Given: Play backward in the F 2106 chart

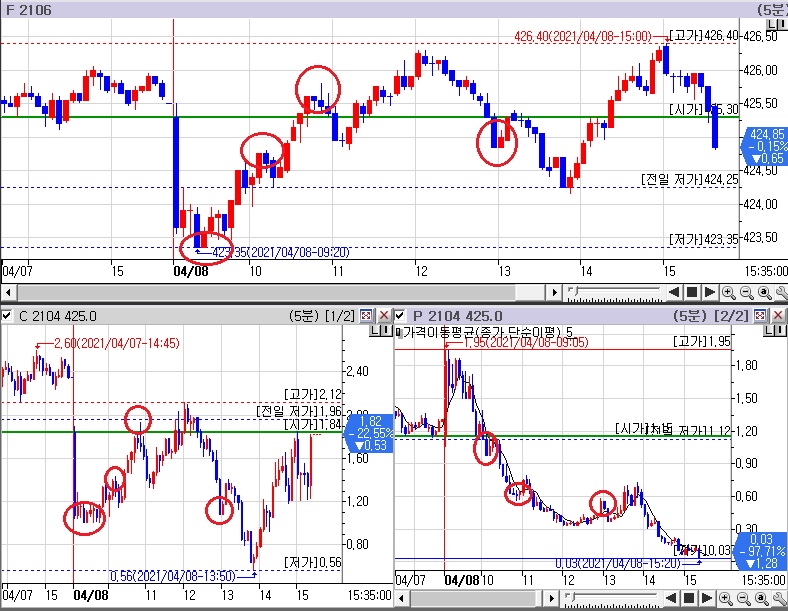Looking at the screenshot, I should click(674, 292).
